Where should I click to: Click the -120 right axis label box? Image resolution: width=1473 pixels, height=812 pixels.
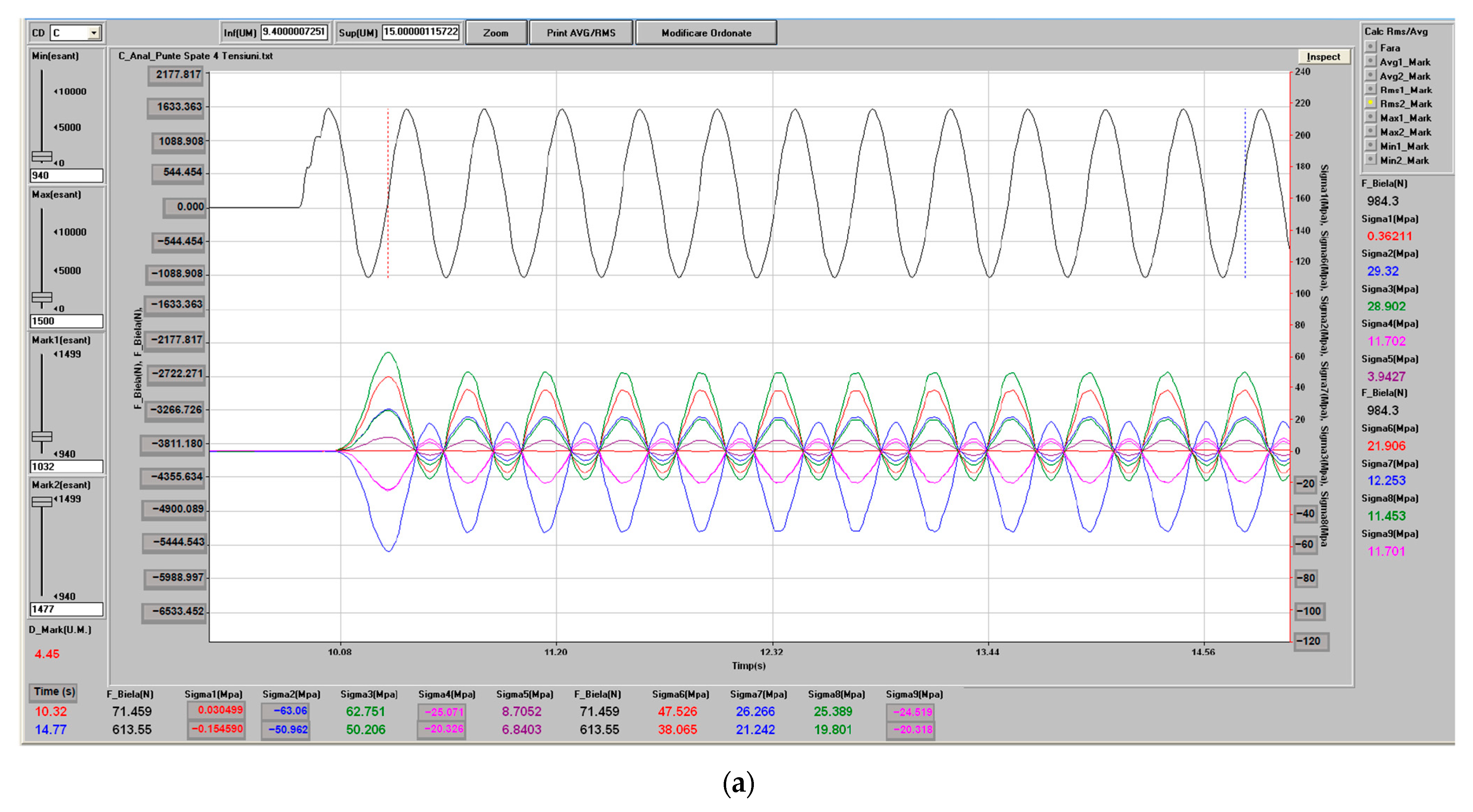click(x=1311, y=641)
